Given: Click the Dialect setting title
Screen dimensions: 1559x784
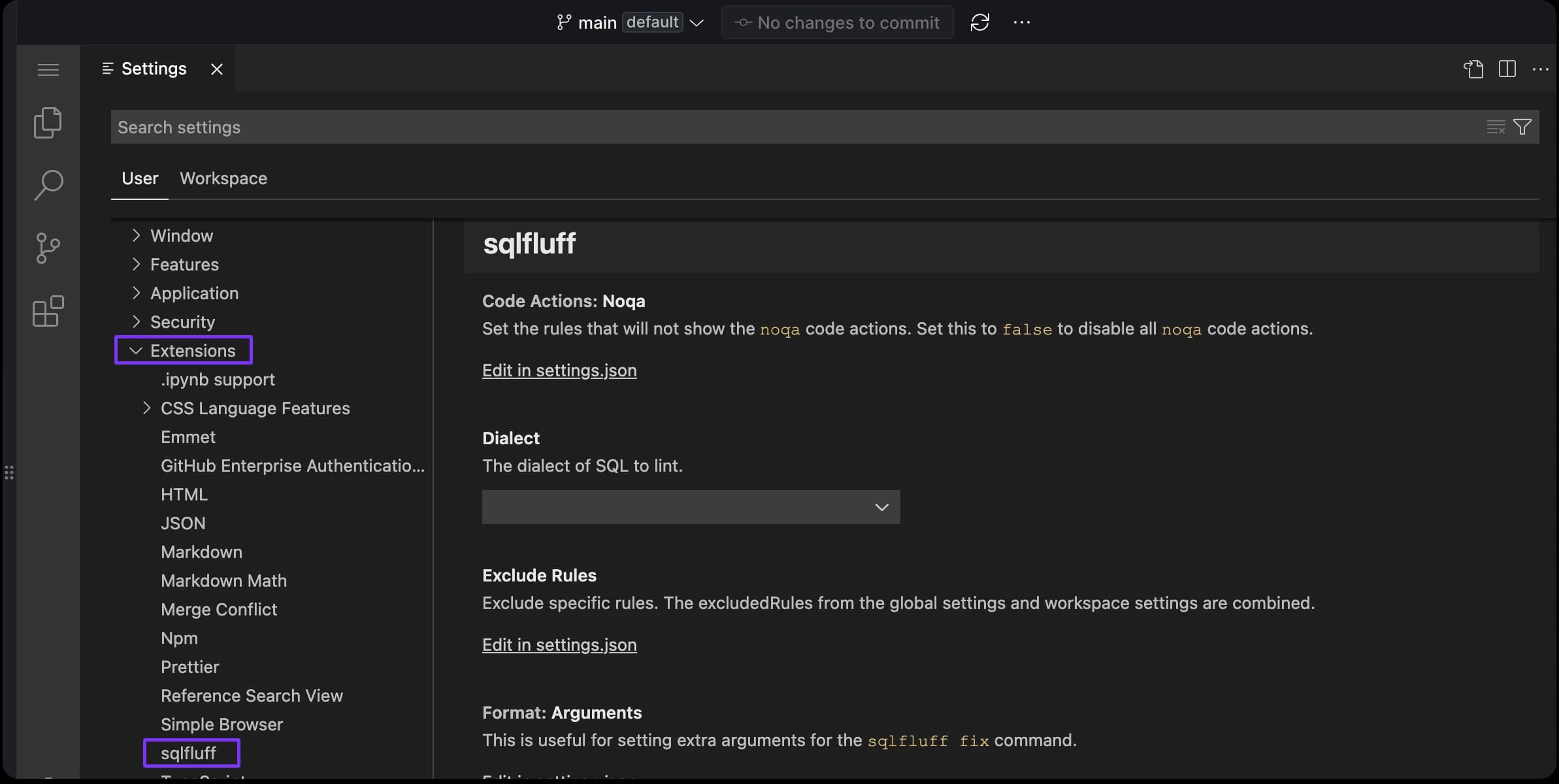Looking at the screenshot, I should pos(511,438).
